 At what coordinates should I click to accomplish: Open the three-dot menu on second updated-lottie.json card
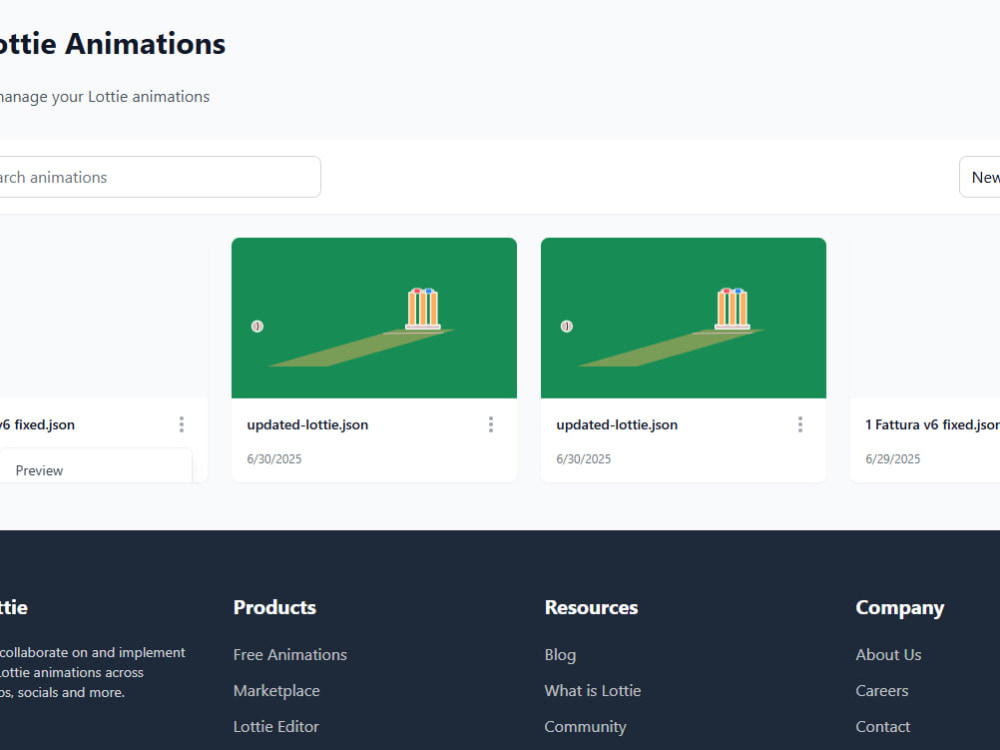tap(800, 425)
